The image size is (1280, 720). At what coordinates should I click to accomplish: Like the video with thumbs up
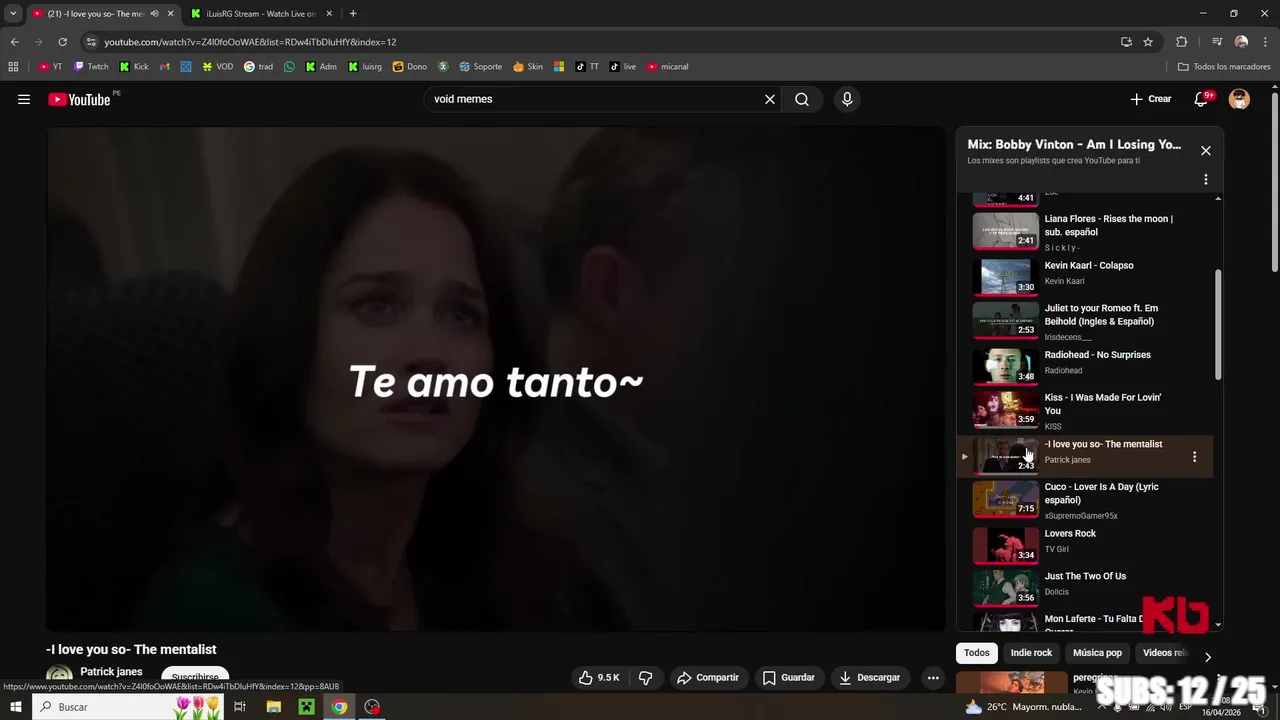[x=599, y=677]
